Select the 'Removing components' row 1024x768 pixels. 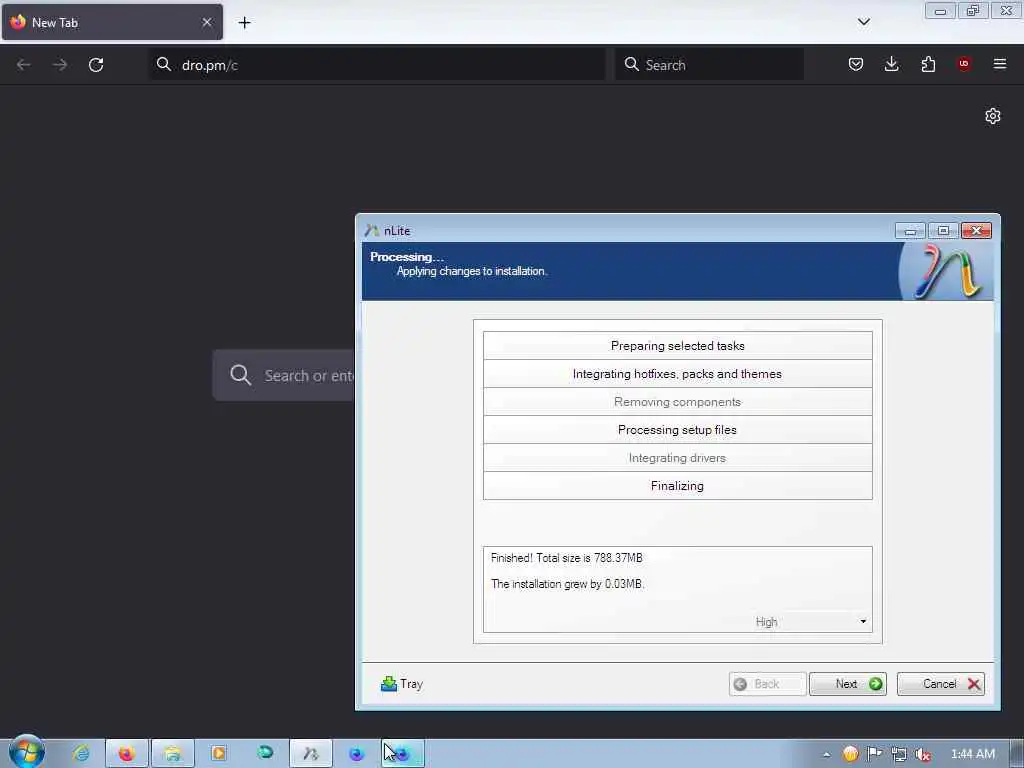tap(677, 402)
